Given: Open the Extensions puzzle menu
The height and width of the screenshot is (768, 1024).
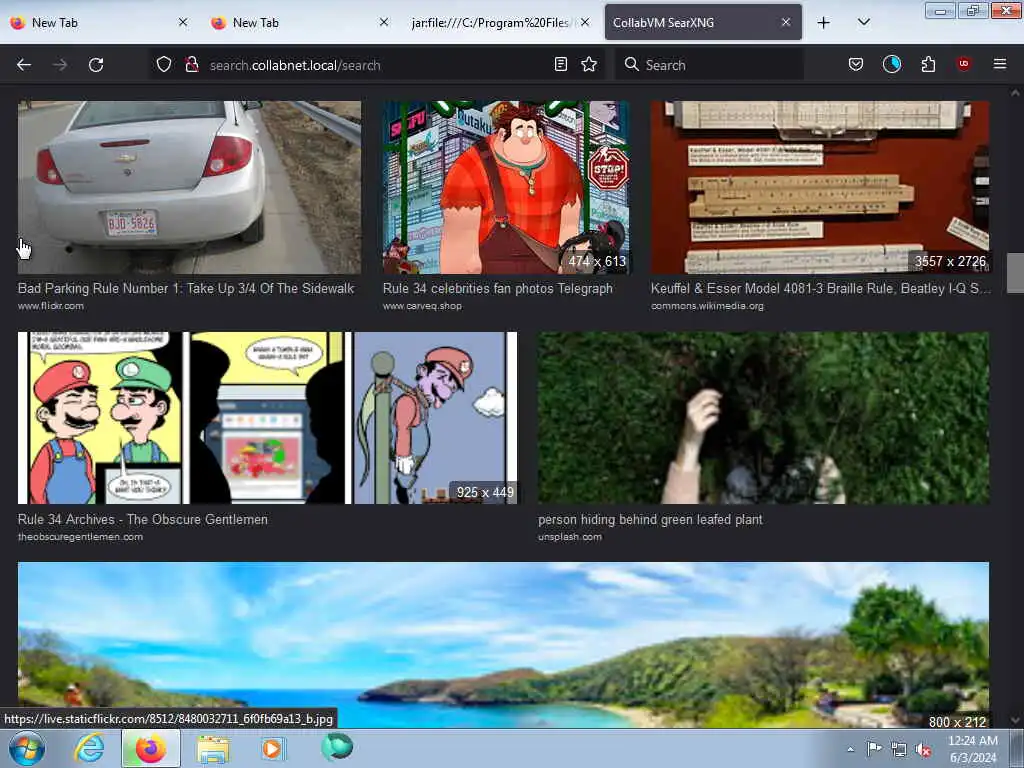Looking at the screenshot, I should point(928,65).
